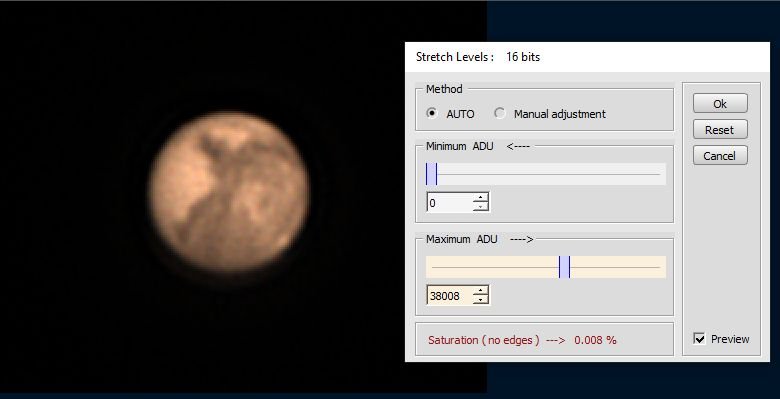Image resolution: width=780 pixels, height=399 pixels.
Task: Click the Maximum ADU value field
Action: 450,296
